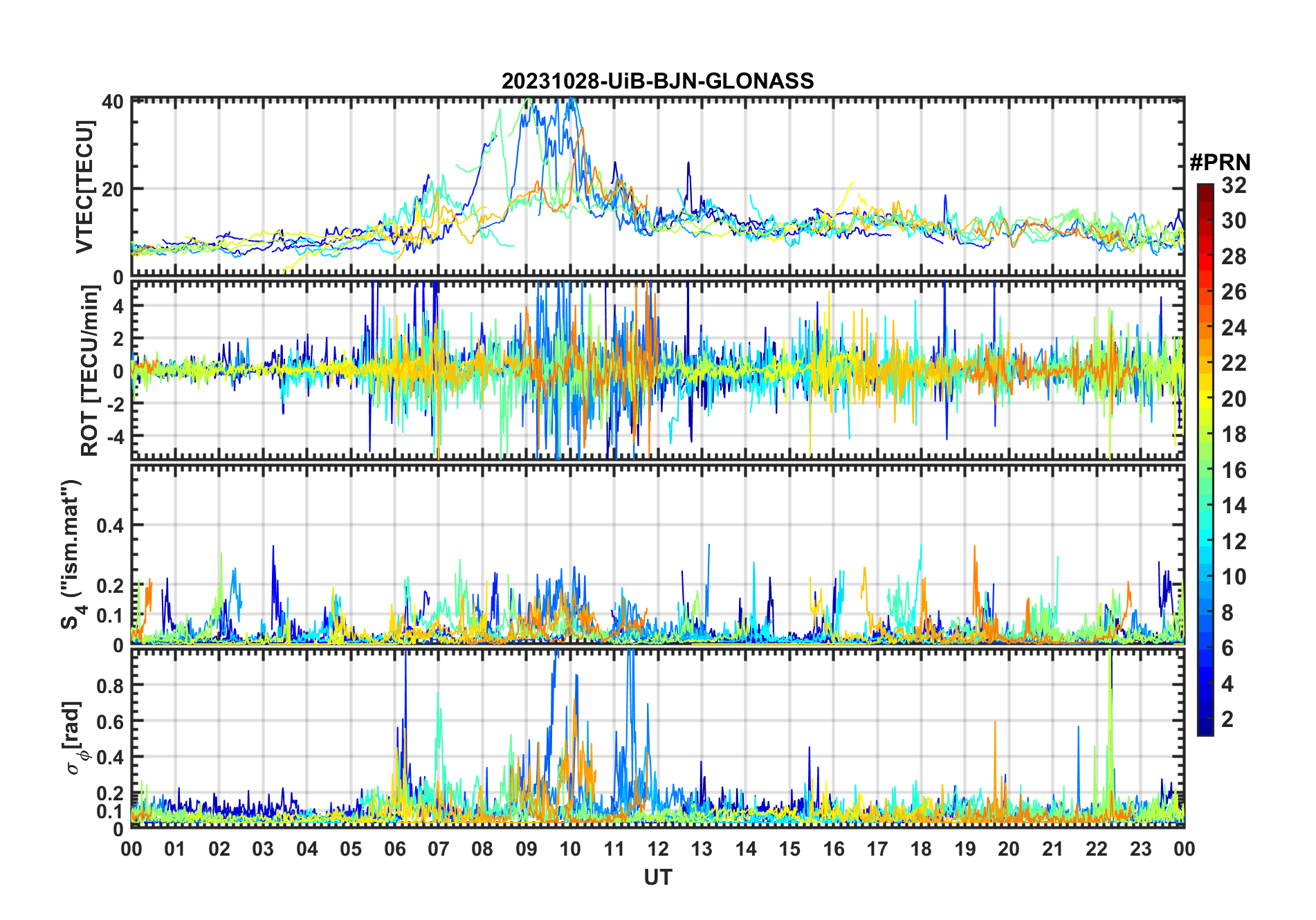1316x920 pixels.
Task: Click x-axis hour label 05
Action: click(351, 849)
